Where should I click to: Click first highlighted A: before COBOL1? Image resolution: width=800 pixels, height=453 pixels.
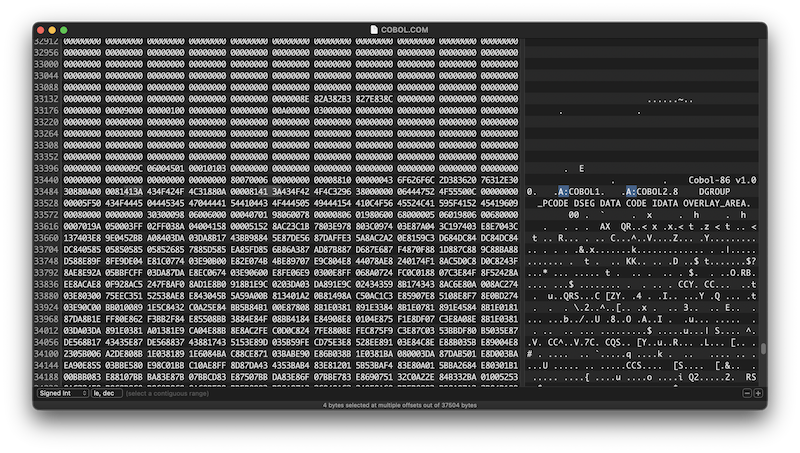pos(563,191)
